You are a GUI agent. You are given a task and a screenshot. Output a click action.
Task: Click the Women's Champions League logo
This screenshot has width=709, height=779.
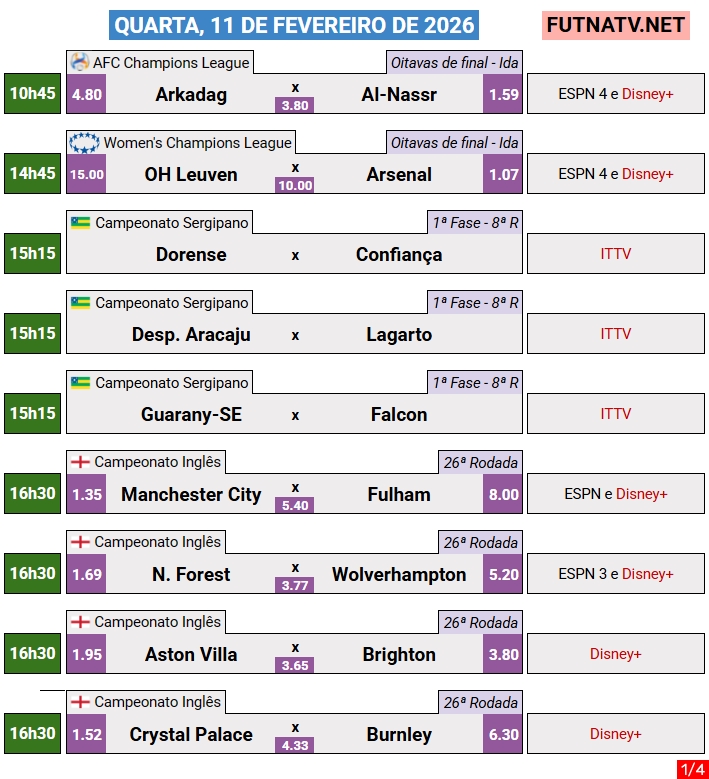click(84, 143)
